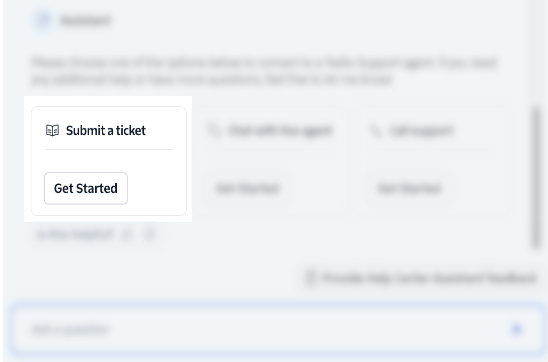
Task: Click thumbs down next to Is this helpful
Action: (x=150, y=234)
